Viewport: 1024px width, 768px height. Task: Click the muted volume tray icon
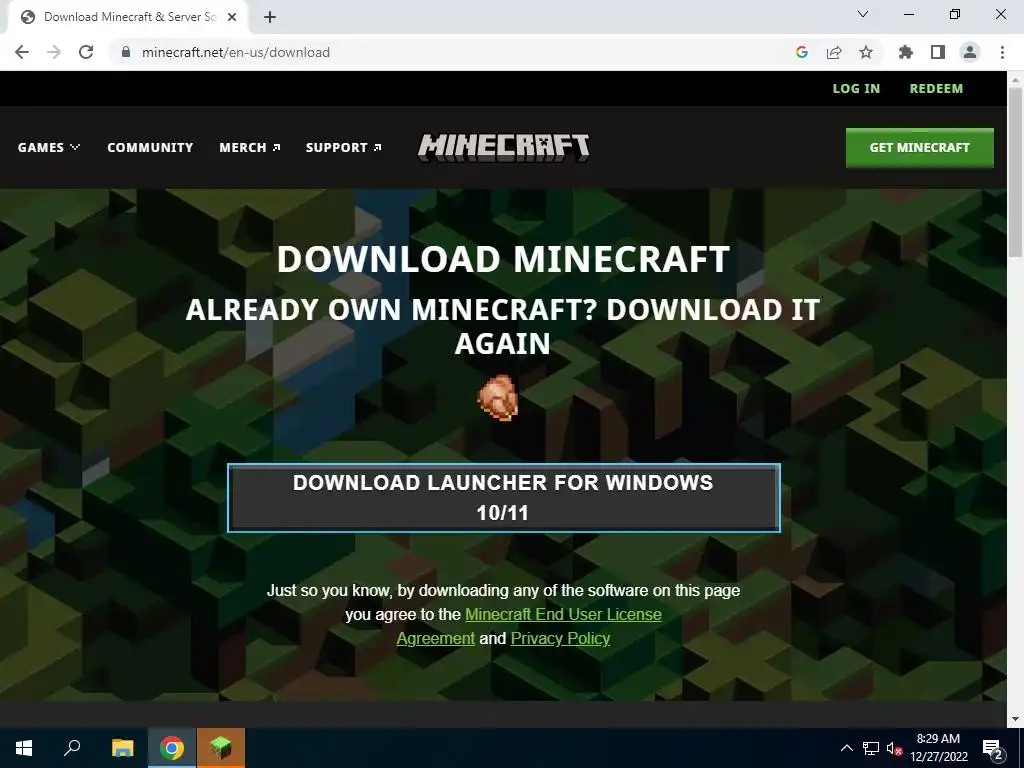[894, 748]
